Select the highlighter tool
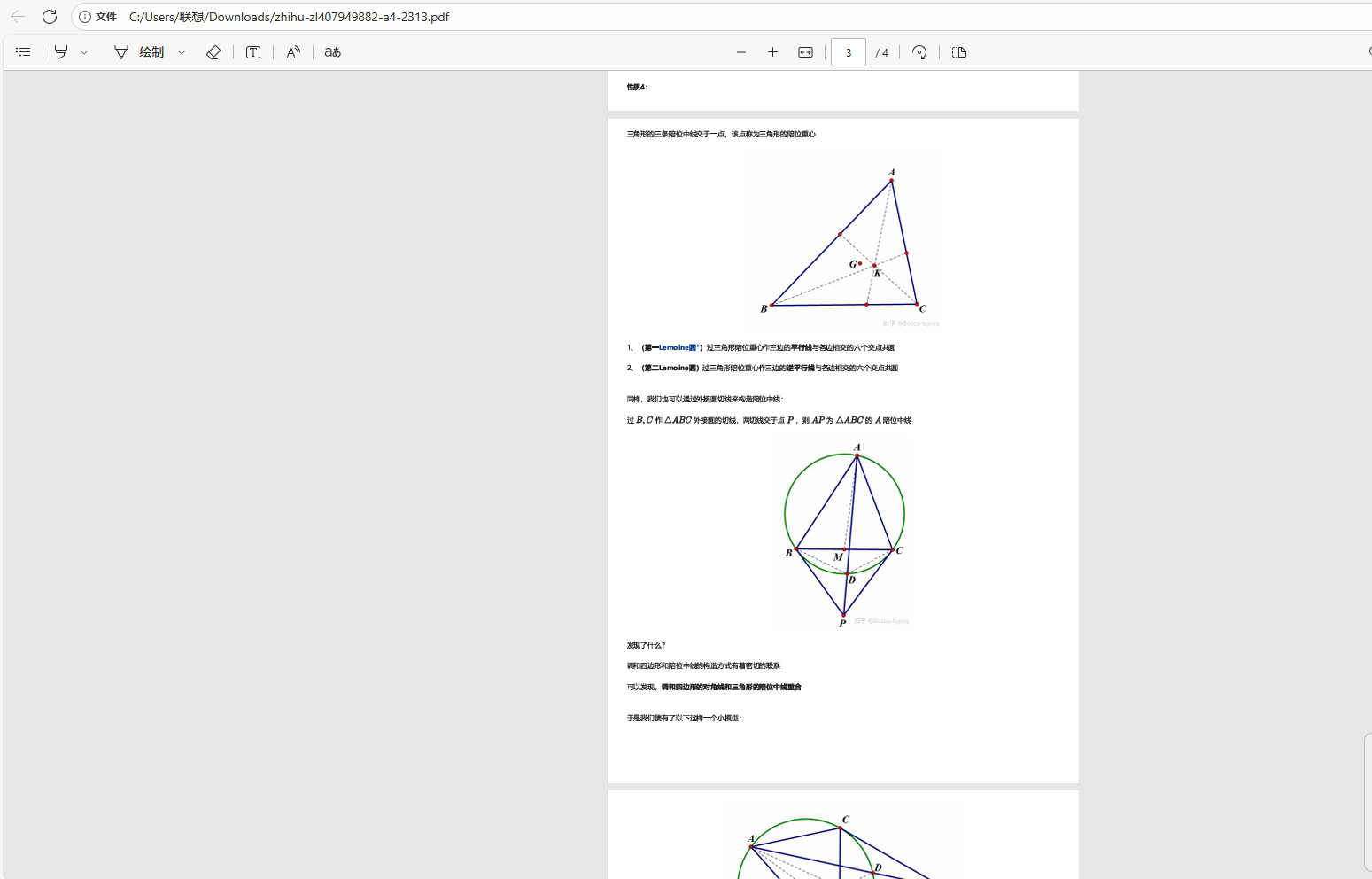This screenshot has height=879, width=1372. pos(61,52)
